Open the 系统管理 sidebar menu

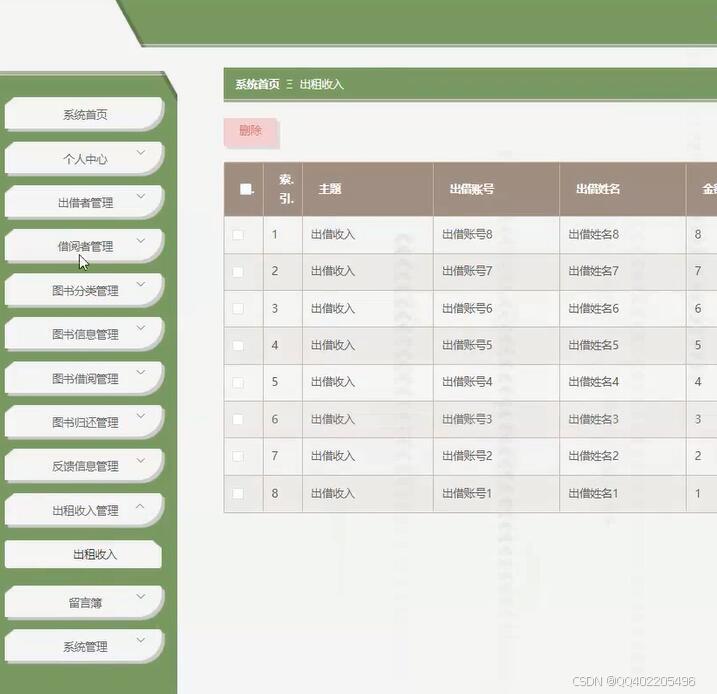coord(84,646)
